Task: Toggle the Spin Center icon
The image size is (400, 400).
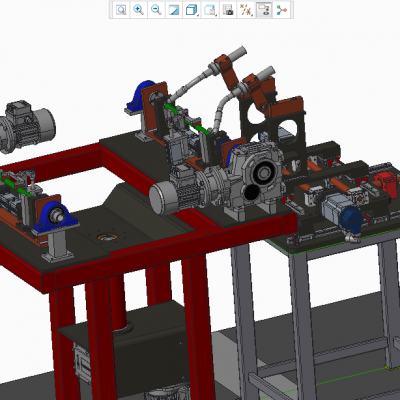Action: click(282, 10)
